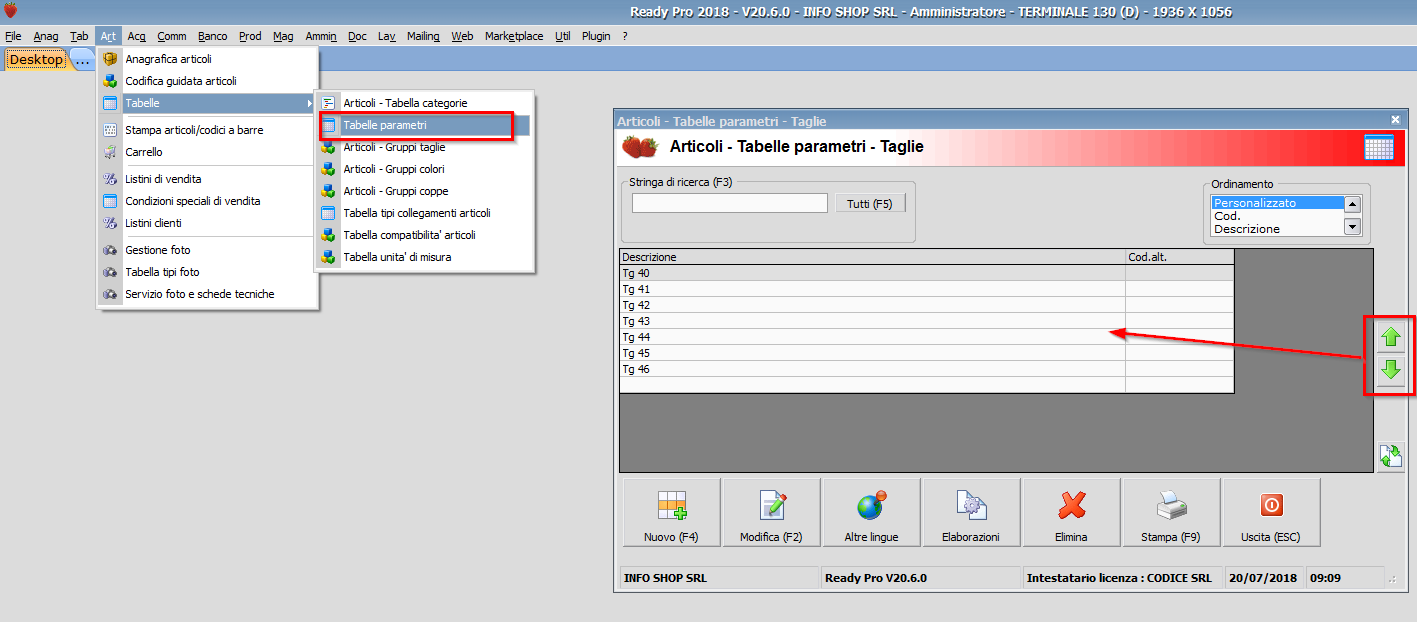The width and height of the screenshot is (1417, 622).
Task: Select Stampa articoli/codici a barre
Action: (x=208, y=130)
